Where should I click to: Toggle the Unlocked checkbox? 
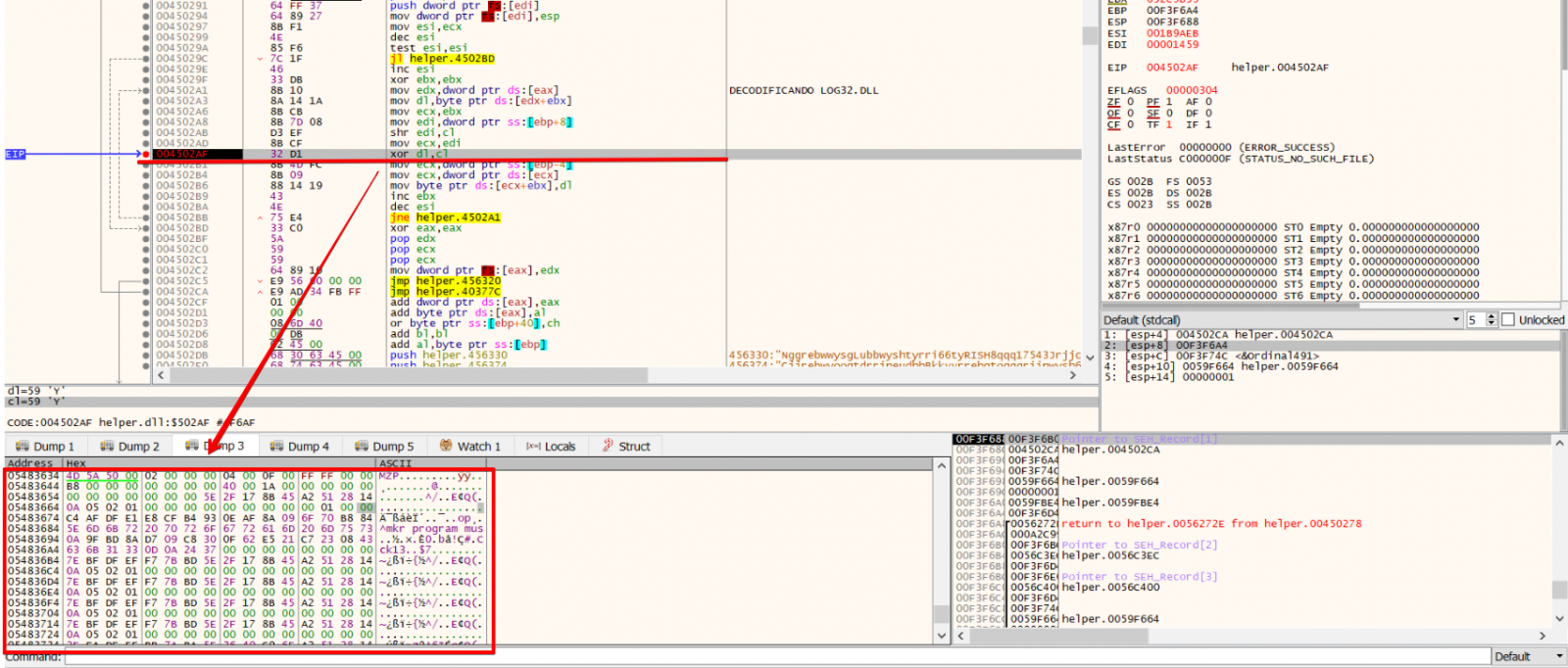tap(1508, 320)
